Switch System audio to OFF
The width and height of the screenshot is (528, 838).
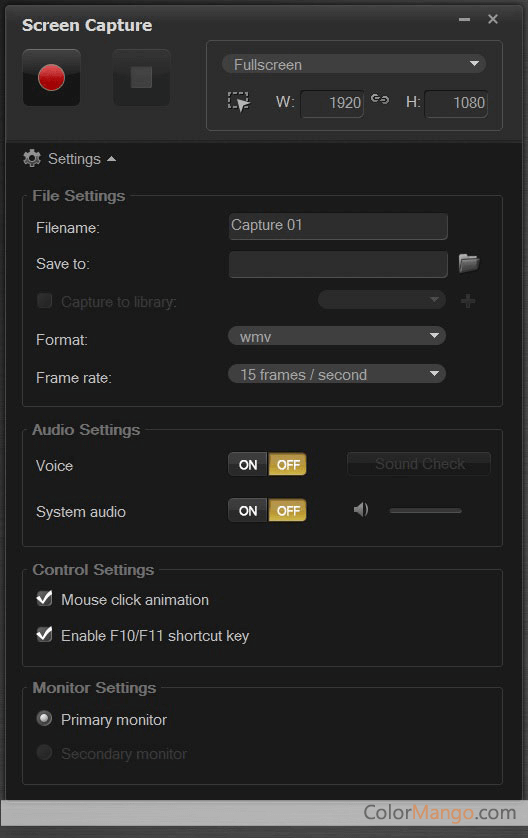(288, 510)
